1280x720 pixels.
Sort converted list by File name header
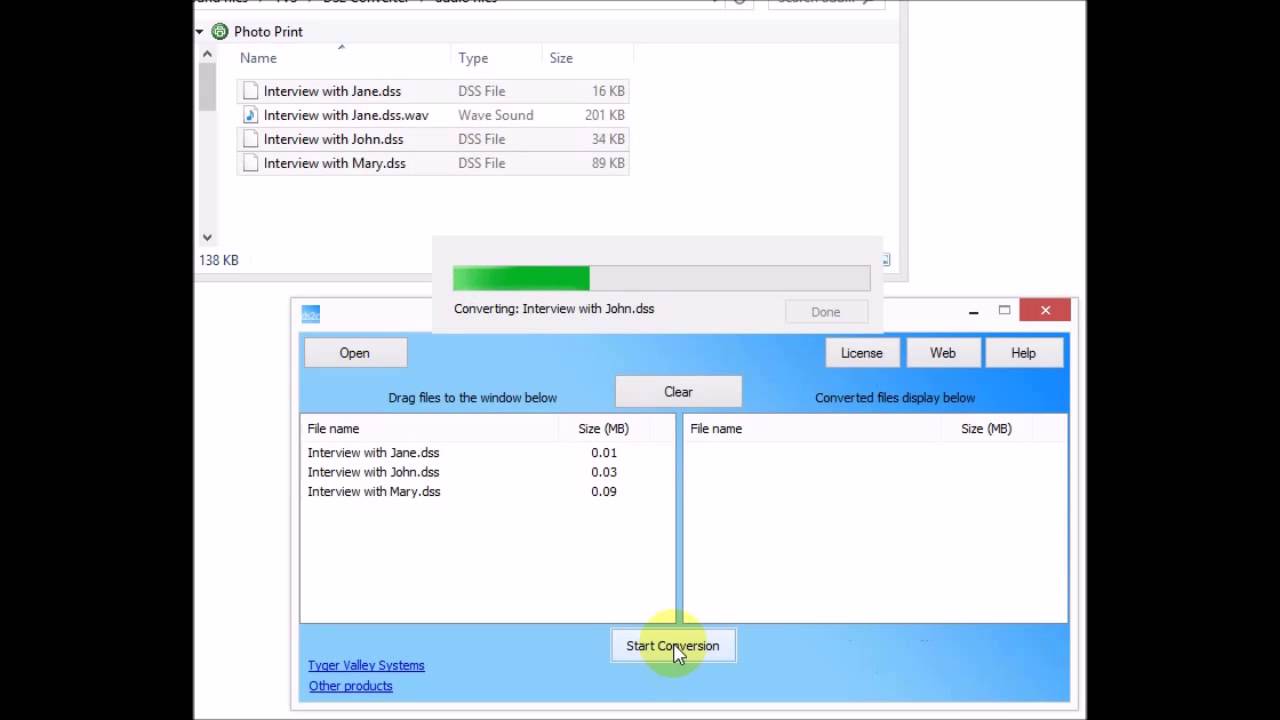tap(716, 428)
